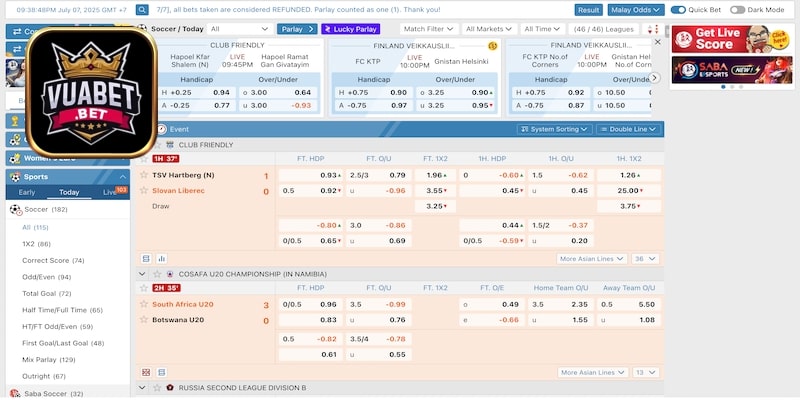Click the Result button

(x=588, y=10)
